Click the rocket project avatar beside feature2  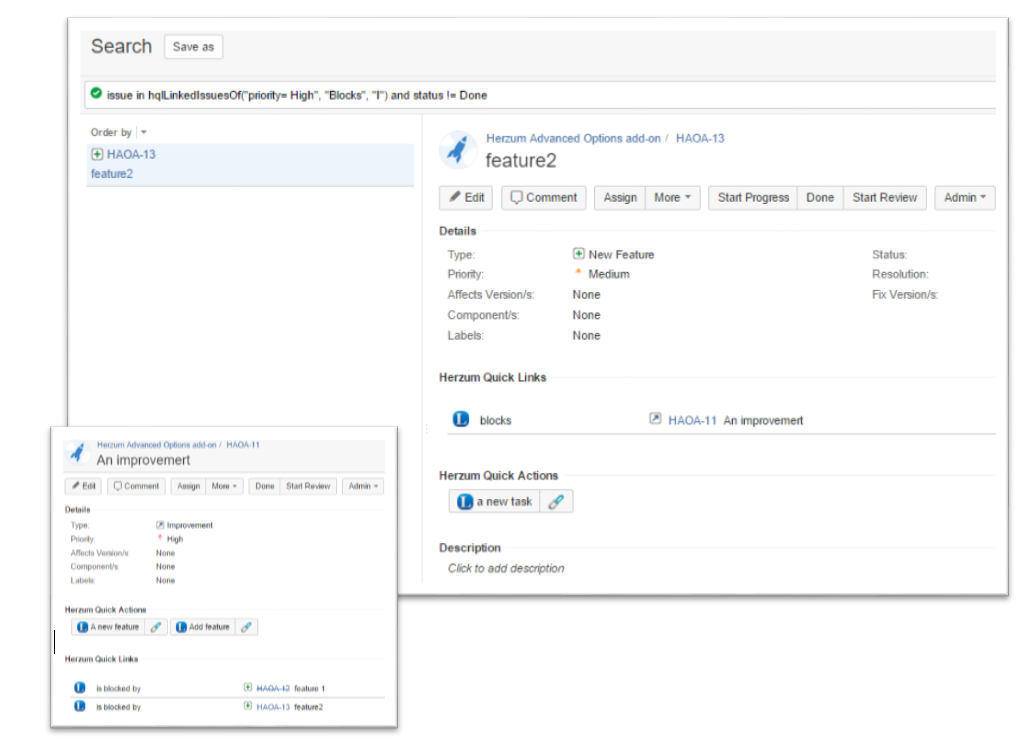457,149
